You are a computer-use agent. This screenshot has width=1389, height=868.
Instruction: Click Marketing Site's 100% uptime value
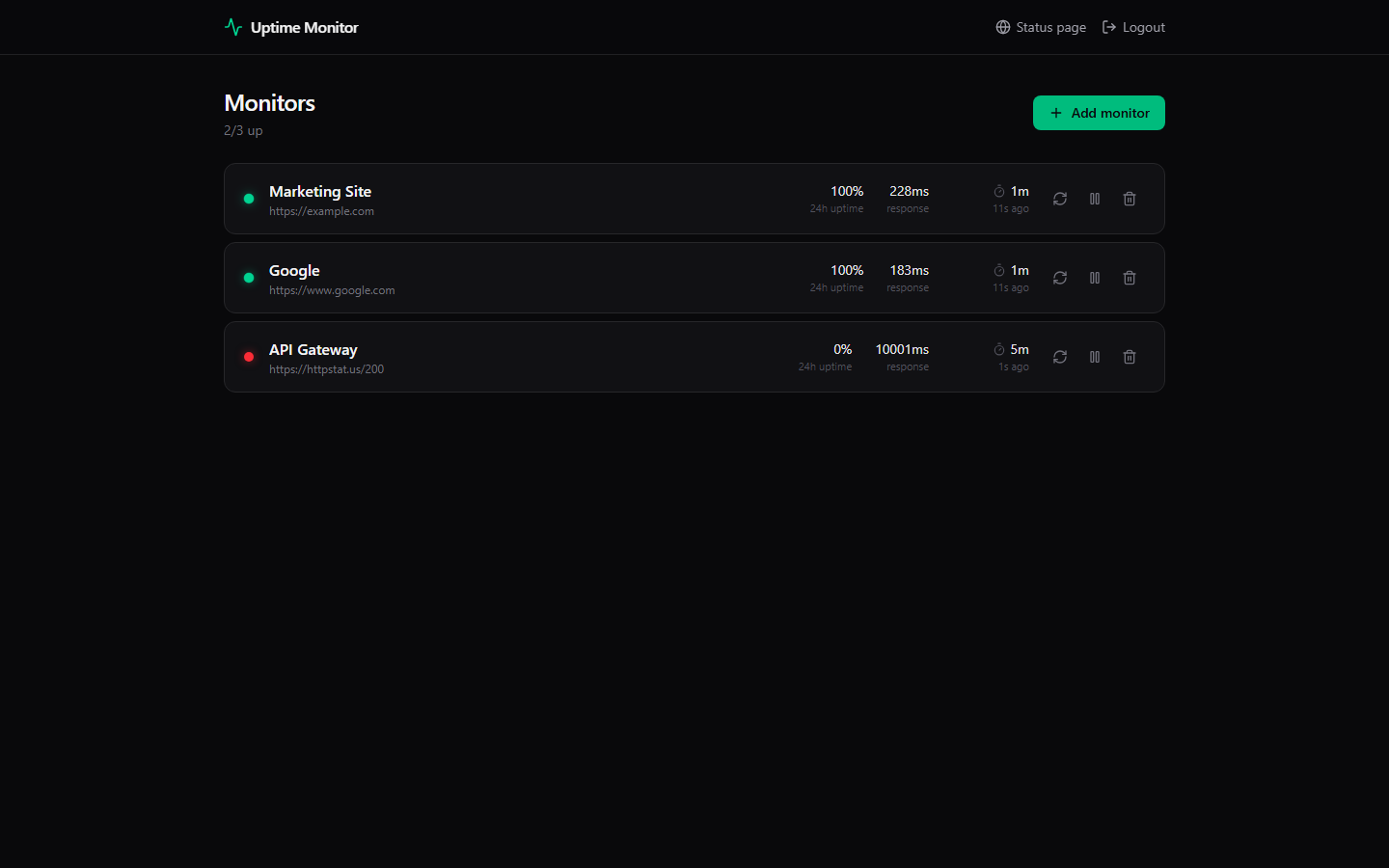tap(847, 191)
